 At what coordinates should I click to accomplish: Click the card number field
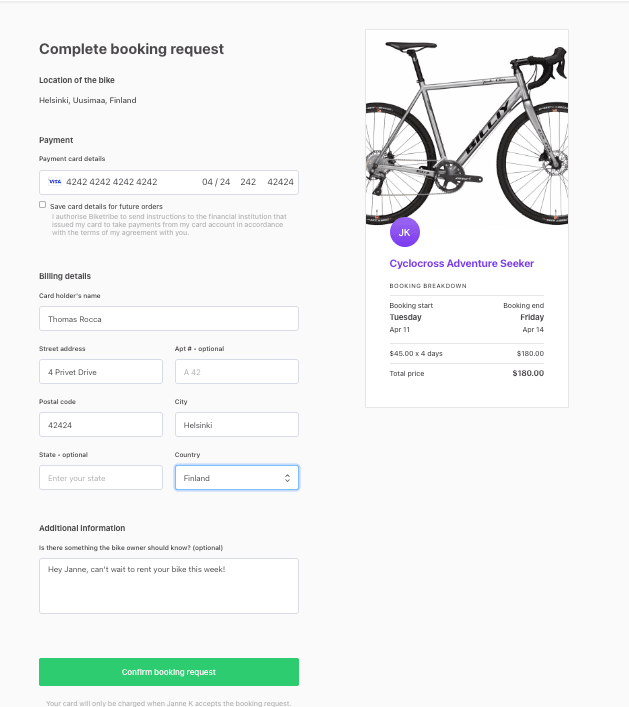(x=112, y=182)
